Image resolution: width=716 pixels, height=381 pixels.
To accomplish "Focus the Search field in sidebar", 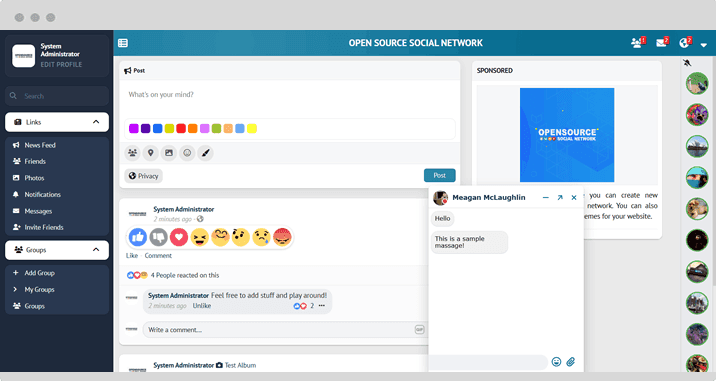I will click(57, 96).
